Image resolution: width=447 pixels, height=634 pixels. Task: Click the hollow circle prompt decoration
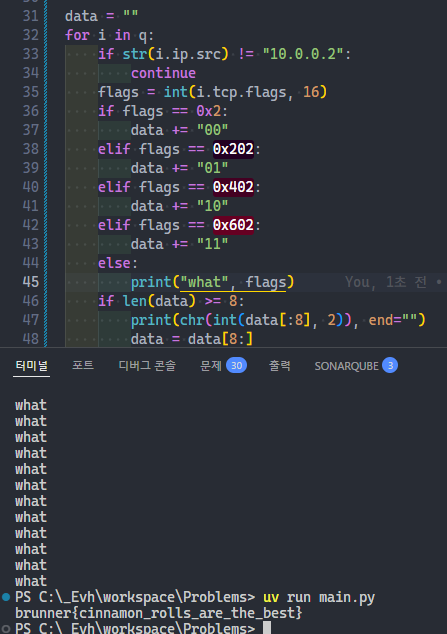tap(6, 629)
